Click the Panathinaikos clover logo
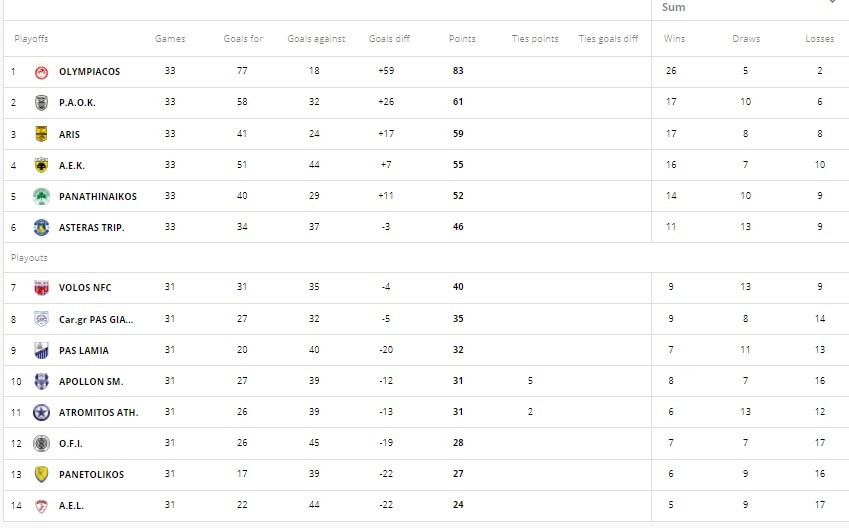849x528 pixels. coord(41,196)
